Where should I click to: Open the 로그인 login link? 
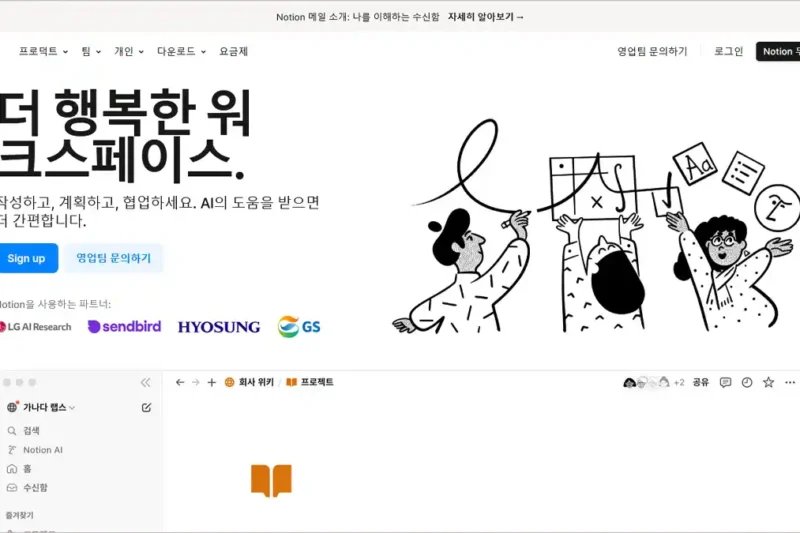(x=728, y=52)
